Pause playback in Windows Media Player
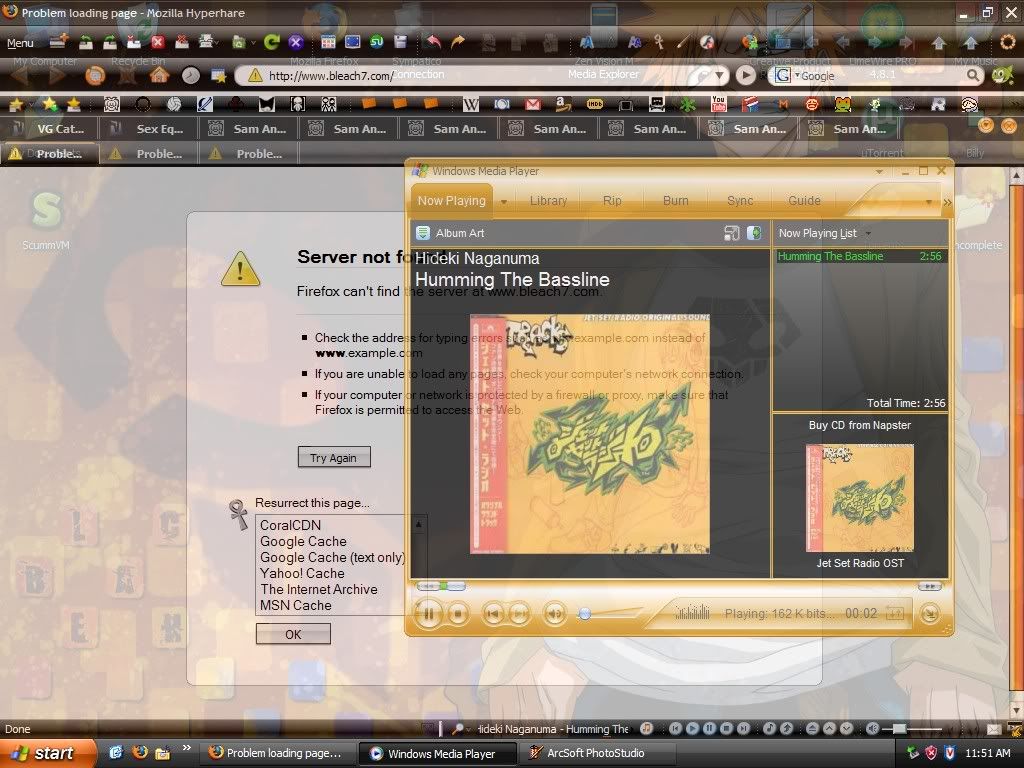This screenshot has width=1024, height=768. pyautogui.click(x=429, y=614)
